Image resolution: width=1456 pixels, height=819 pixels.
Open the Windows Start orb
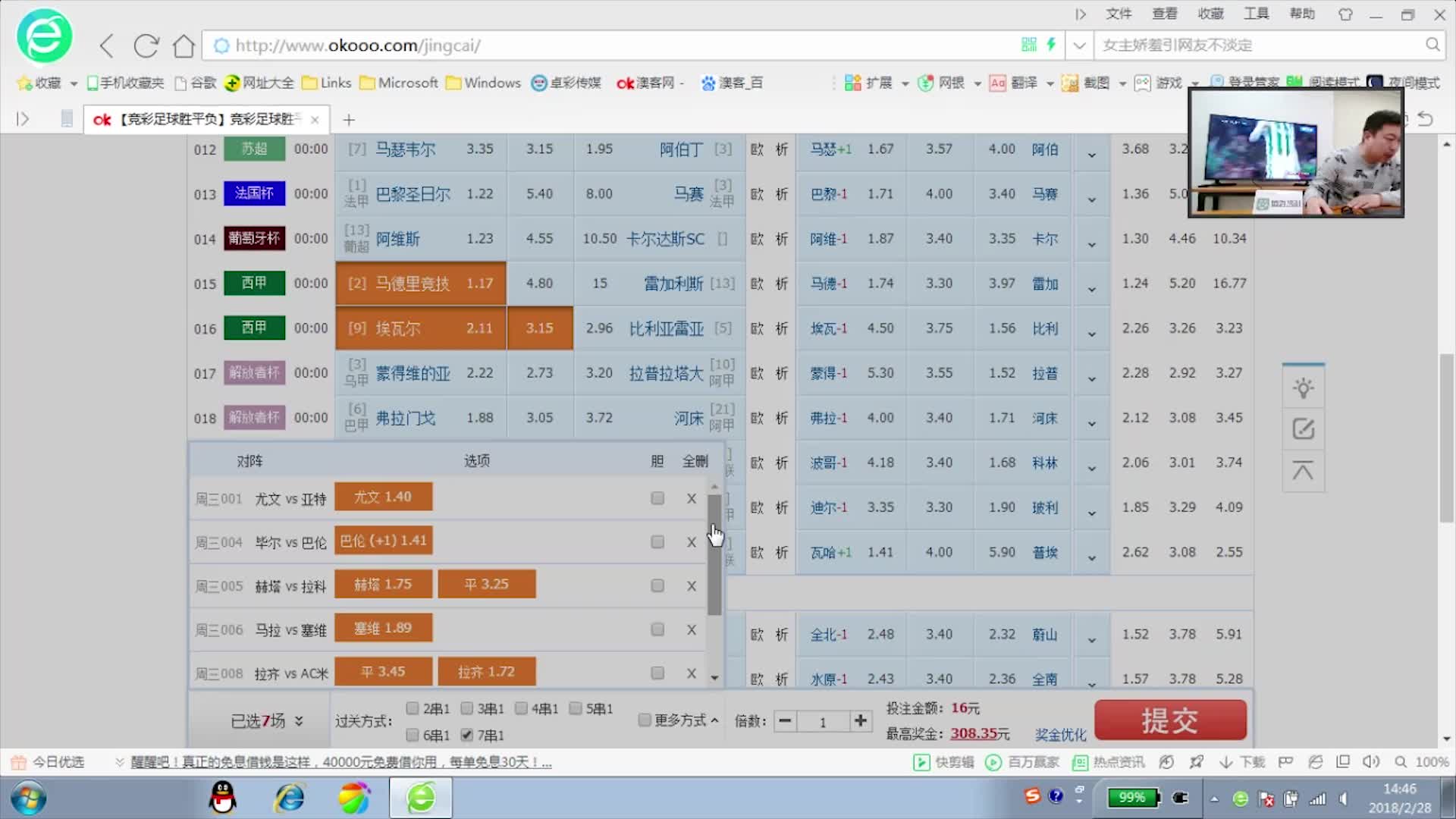coord(29,799)
